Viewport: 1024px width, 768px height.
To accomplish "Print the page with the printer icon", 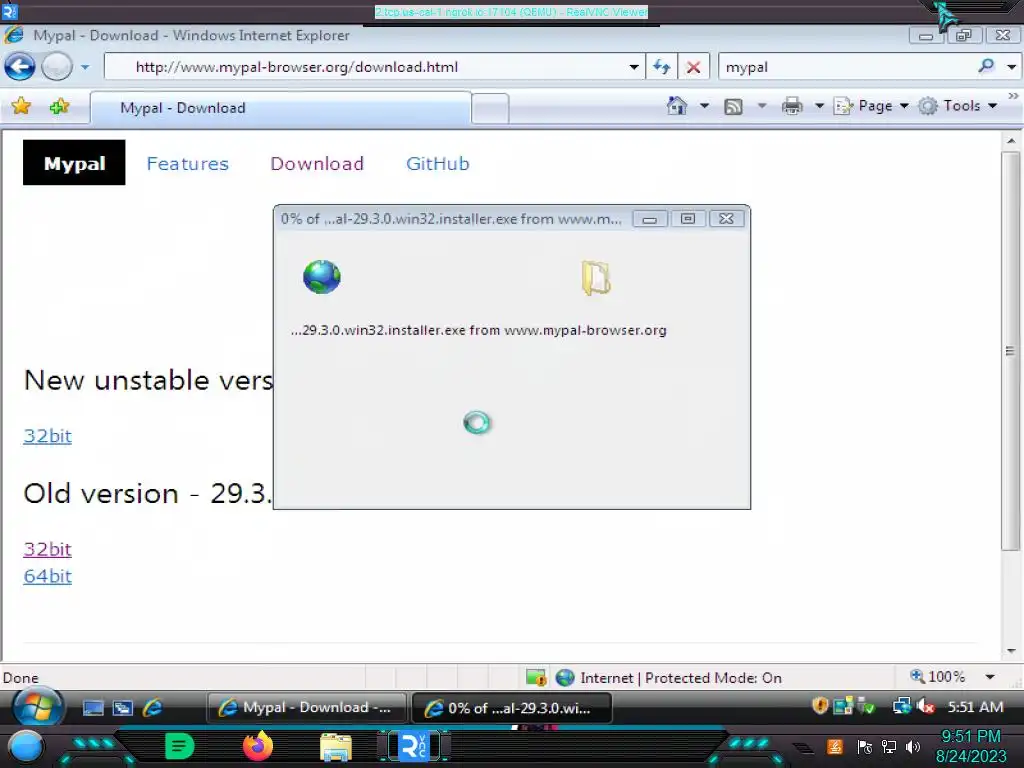I will pos(792,106).
